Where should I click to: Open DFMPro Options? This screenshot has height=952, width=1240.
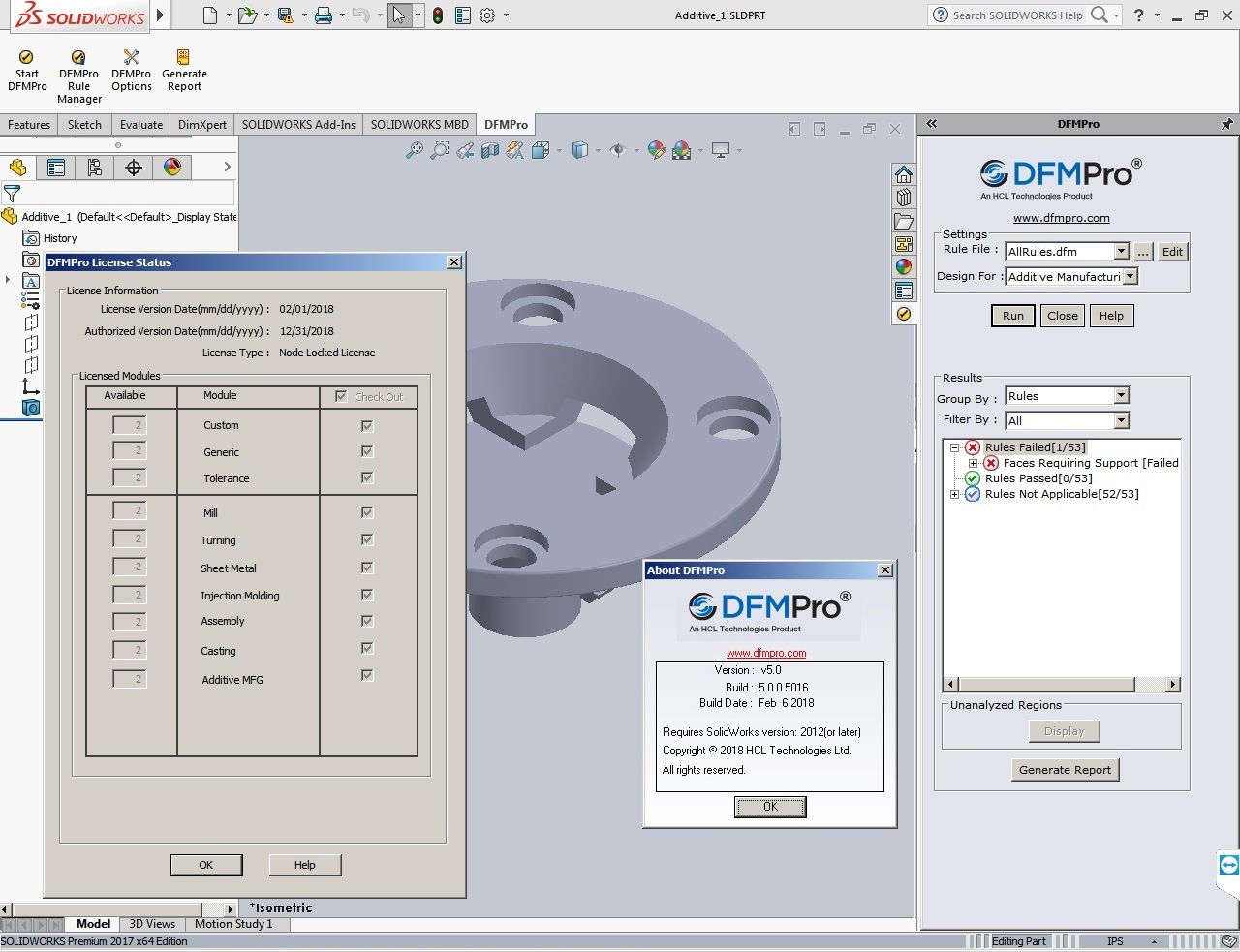132,71
